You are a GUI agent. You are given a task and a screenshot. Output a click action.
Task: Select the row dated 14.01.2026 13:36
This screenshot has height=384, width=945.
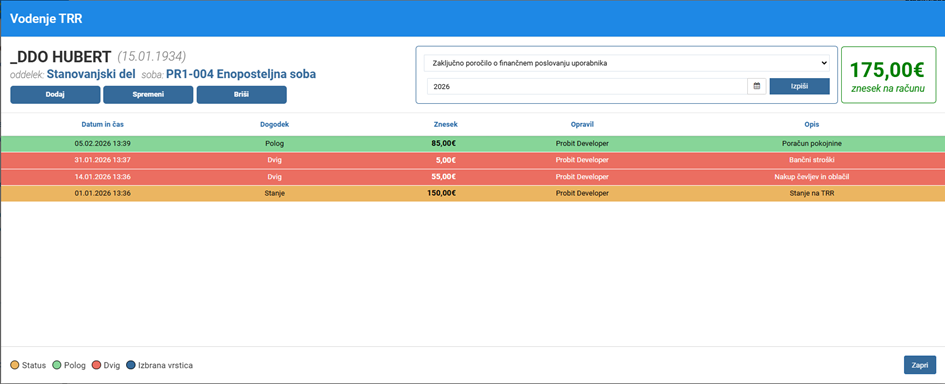tap(472, 177)
